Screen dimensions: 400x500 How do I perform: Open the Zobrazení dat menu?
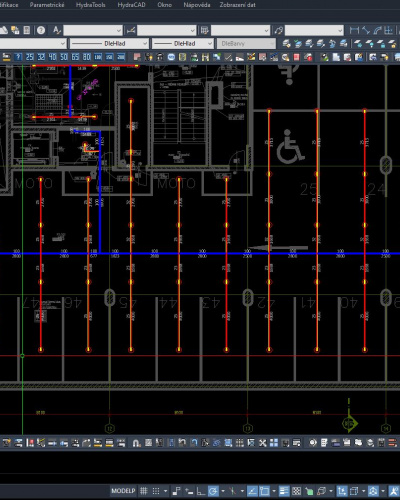click(237, 5)
